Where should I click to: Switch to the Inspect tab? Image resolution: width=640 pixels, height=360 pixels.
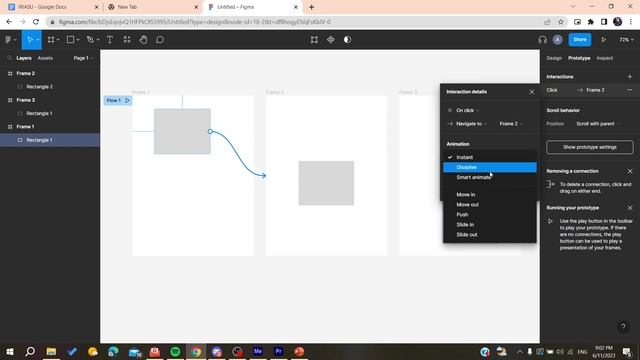(x=604, y=58)
